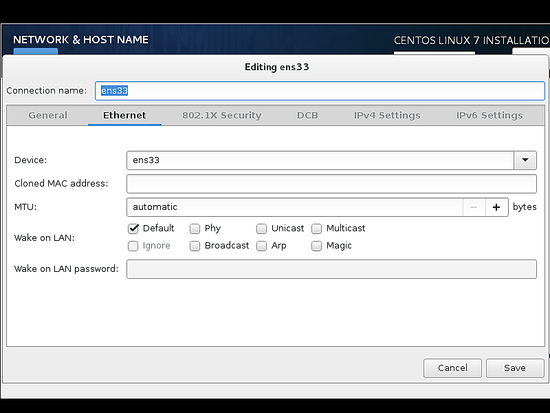Go to IPv4 Settings tab
Viewport: 550px width, 413px height.
[x=387, y=115]
